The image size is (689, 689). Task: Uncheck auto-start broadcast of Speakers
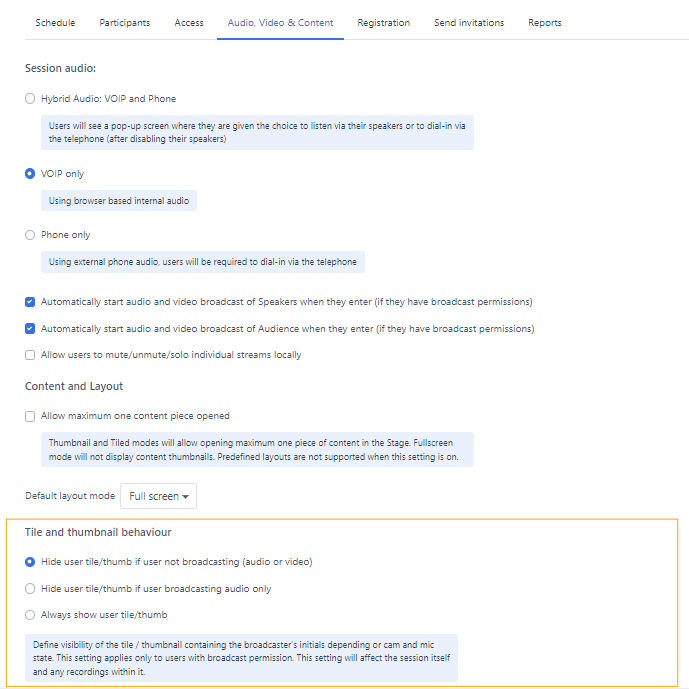(30, 302)
